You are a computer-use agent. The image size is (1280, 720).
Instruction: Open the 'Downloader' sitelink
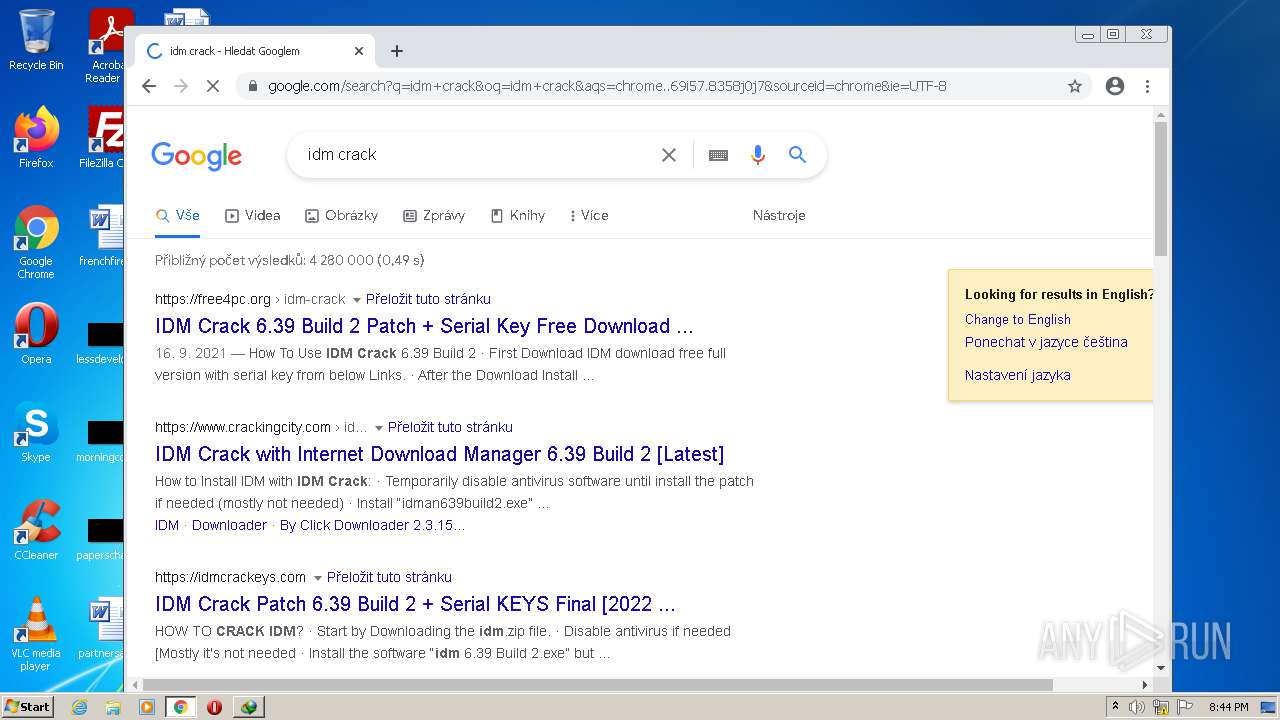tap(229, 525)
